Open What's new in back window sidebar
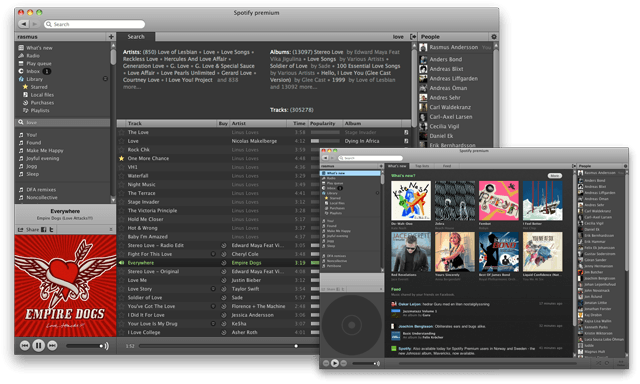The image size is (640, 384). (39, 48)
